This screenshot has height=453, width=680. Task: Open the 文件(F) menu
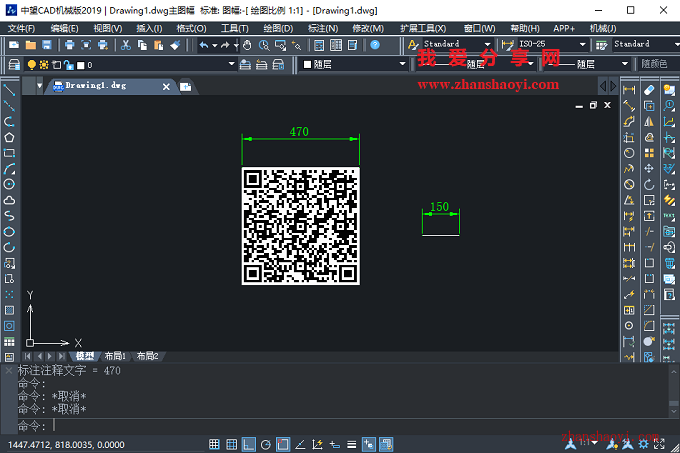pyautogui.click(x=21, y=29)
